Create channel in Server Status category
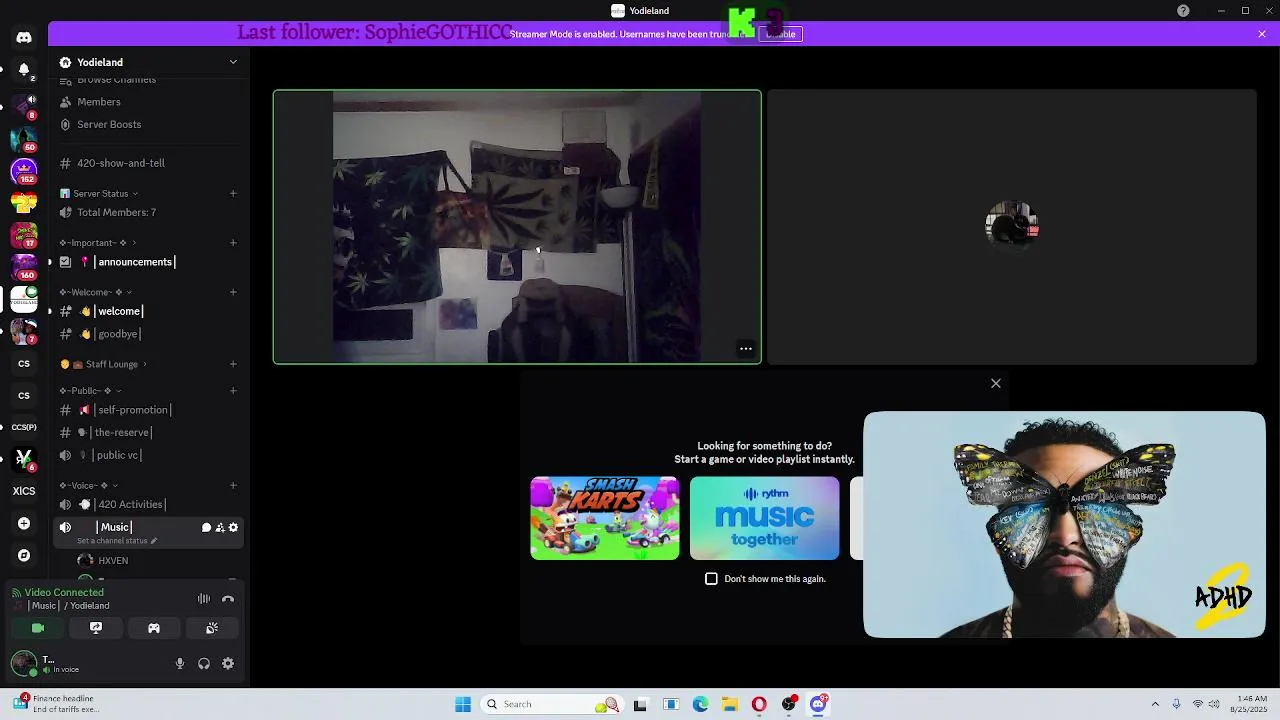Screen dimensions: 1280x720 click(x=233, y=193)
